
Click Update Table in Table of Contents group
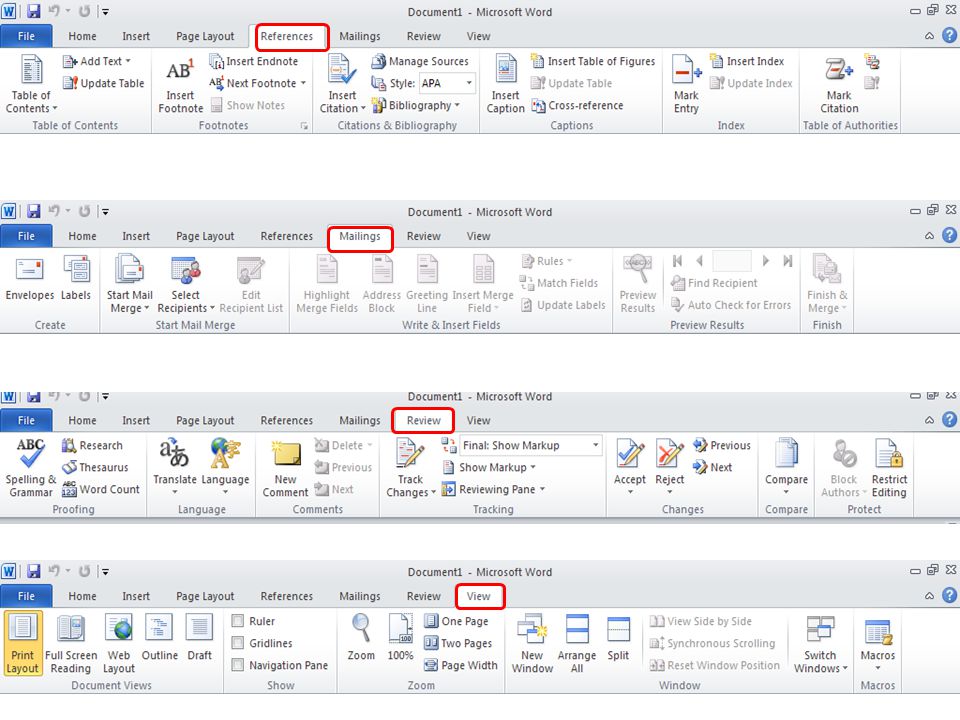click(103, 83)
